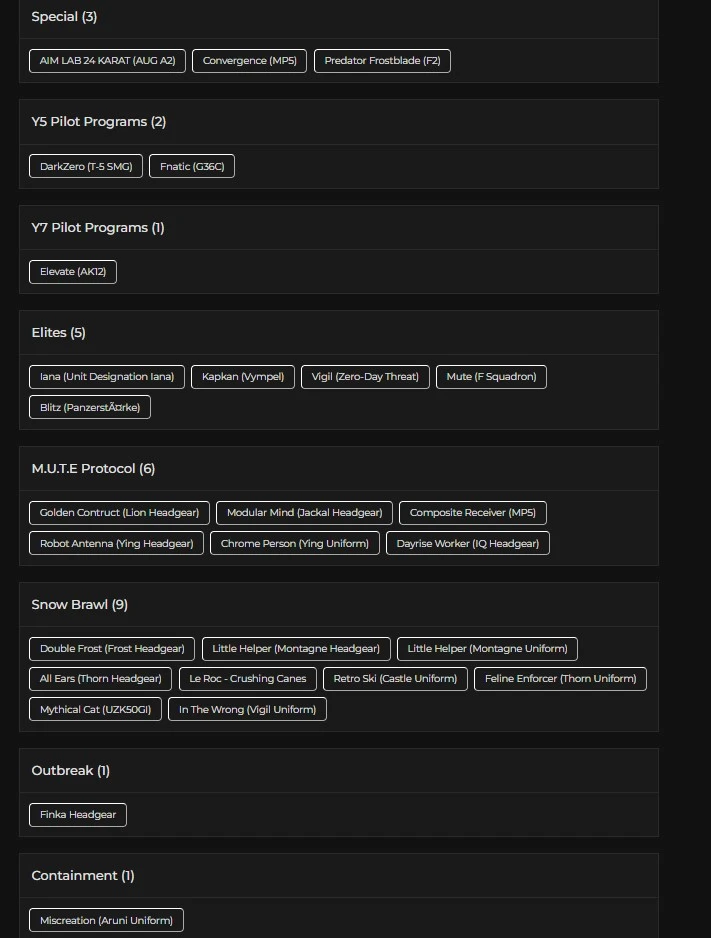Select Le Roc - Crushing Canes tag

pyautogui.click(x=248, y=679)
